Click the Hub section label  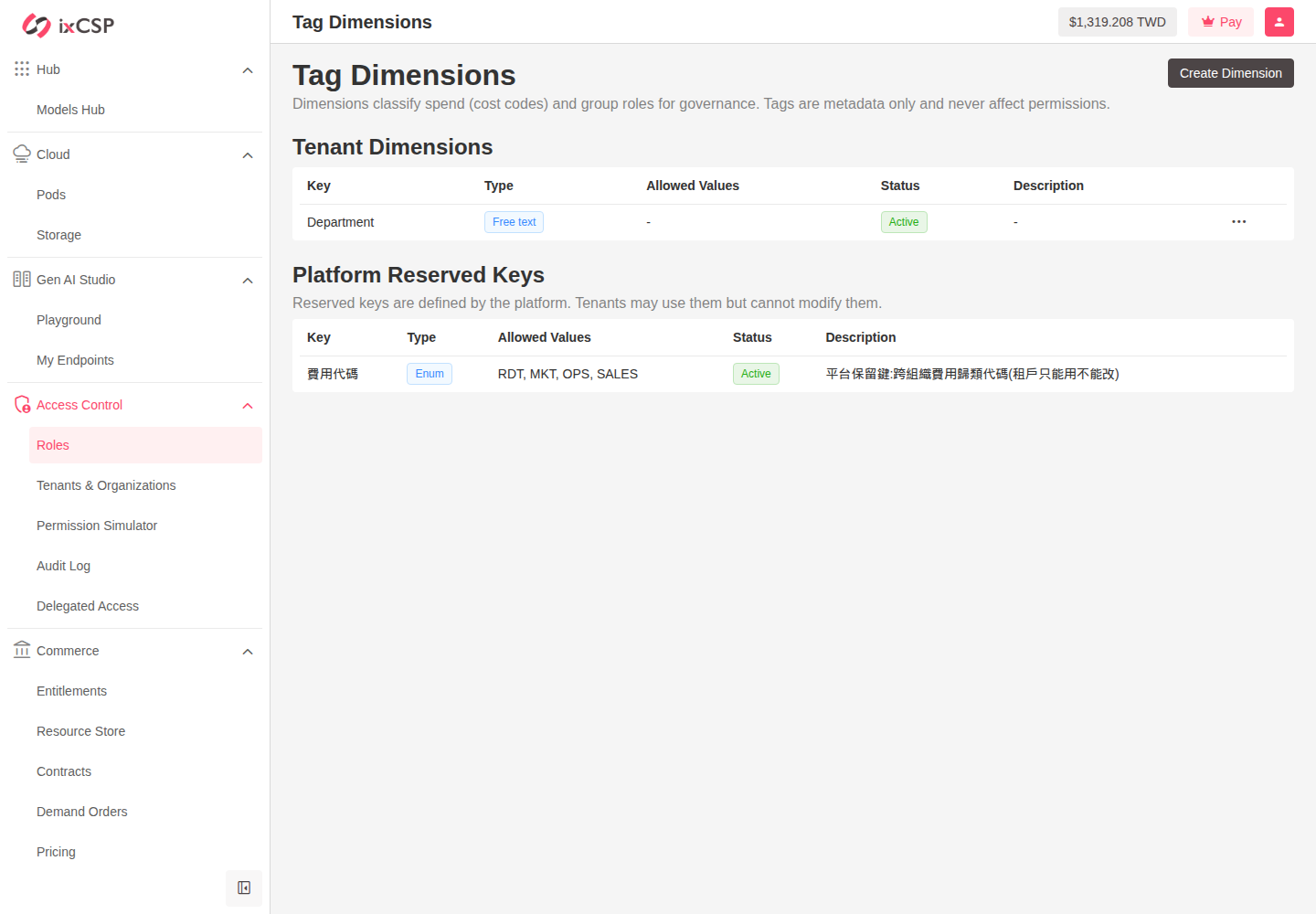click(x=48, y=69)
